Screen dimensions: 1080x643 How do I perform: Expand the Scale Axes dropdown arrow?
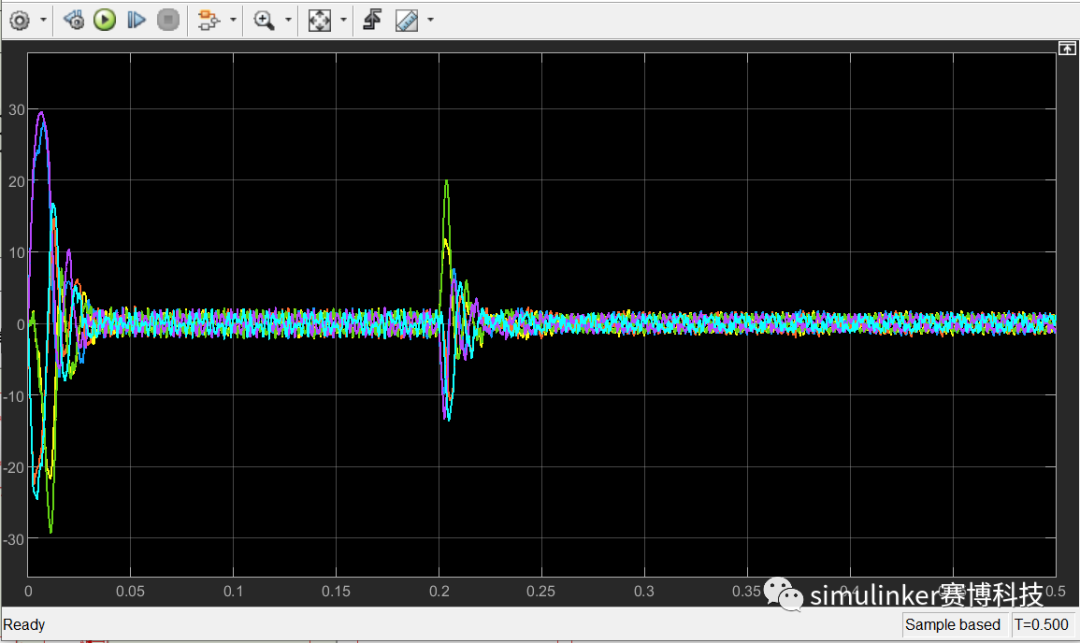point(343,20)
